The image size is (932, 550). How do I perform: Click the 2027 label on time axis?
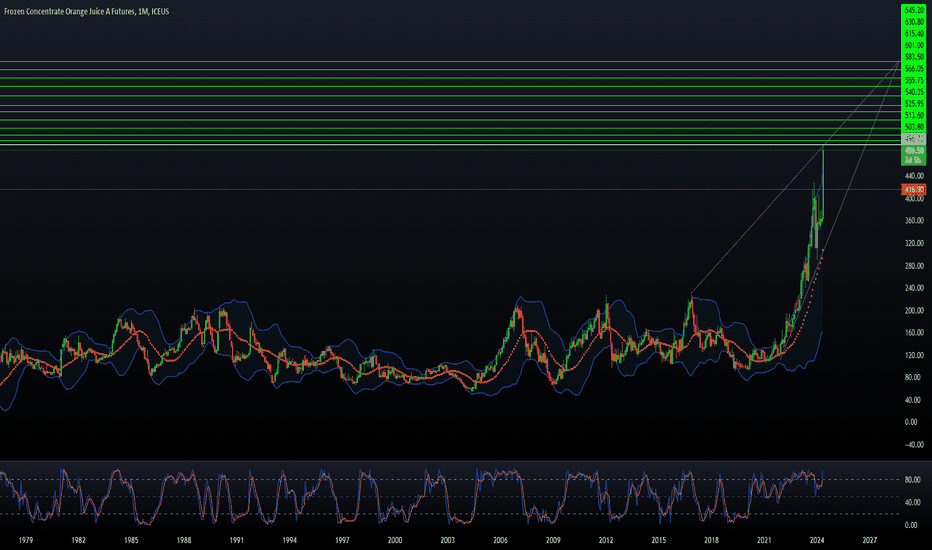click(870, 540)
